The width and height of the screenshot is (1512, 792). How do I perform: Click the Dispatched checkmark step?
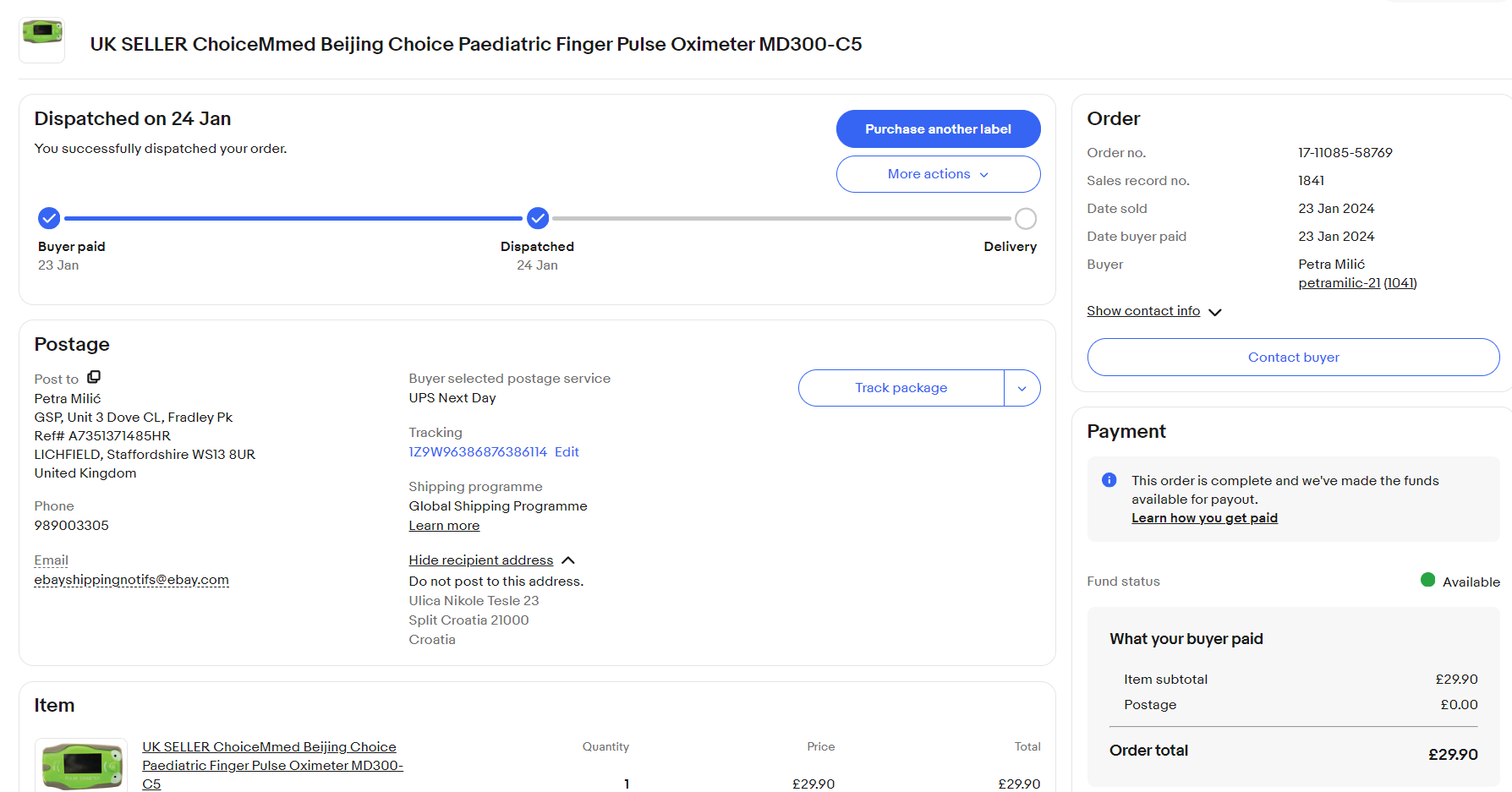click(x=538, y=219)
